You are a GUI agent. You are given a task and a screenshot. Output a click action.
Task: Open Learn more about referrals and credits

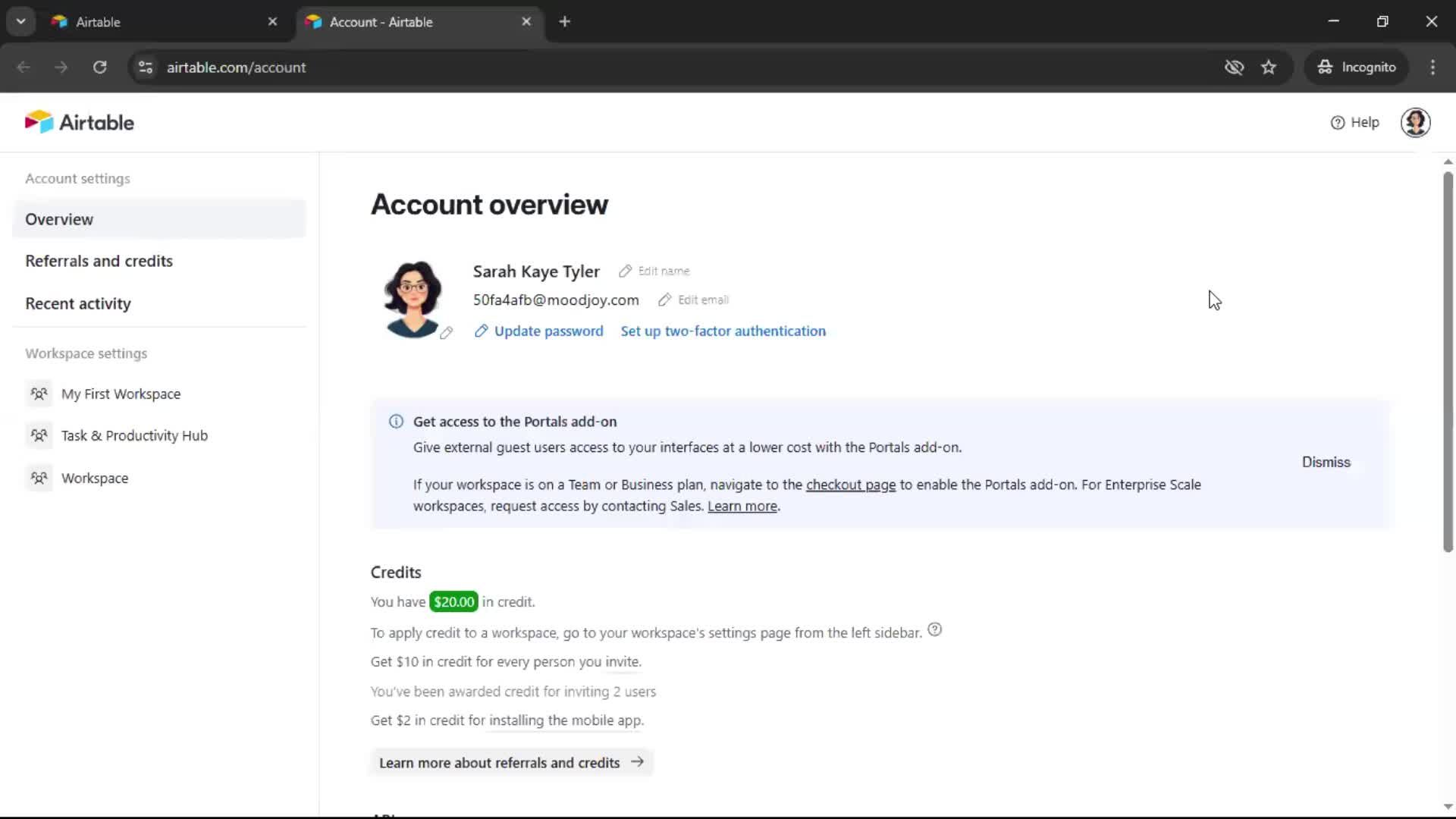tap(512, 762)
